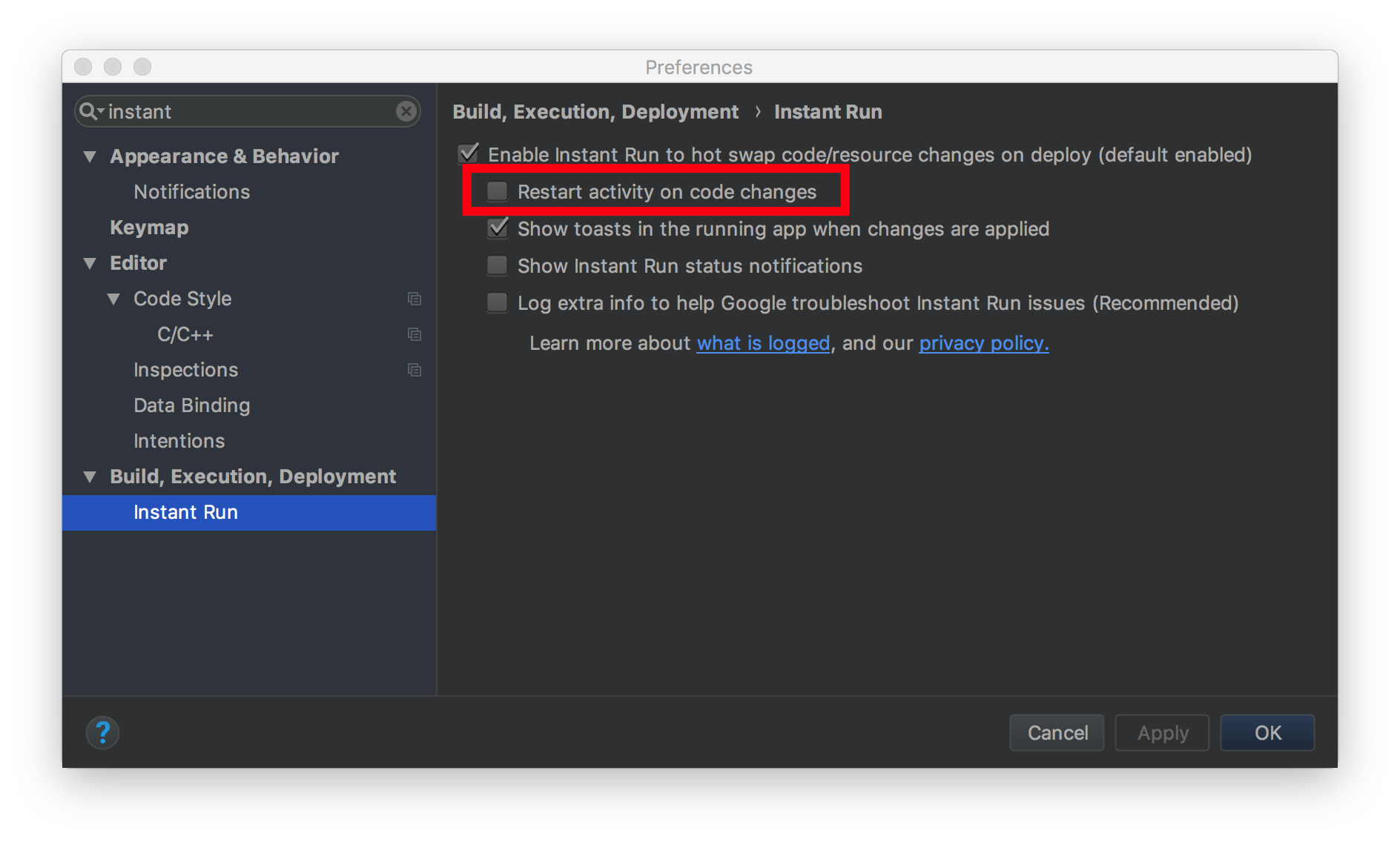Image resolution: width=1400 pixels, height=842 pixels.
Task: Click the magnifier search history icon
Action: pos(92,111)
